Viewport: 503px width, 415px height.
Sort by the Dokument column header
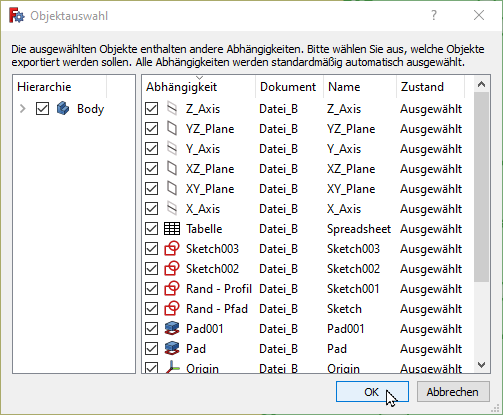(289, 87)
